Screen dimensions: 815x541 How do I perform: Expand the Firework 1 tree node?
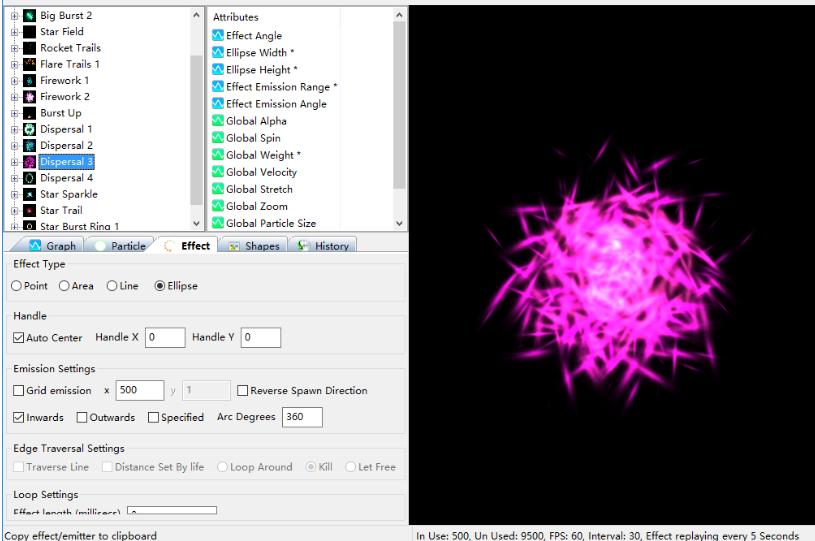15,81
